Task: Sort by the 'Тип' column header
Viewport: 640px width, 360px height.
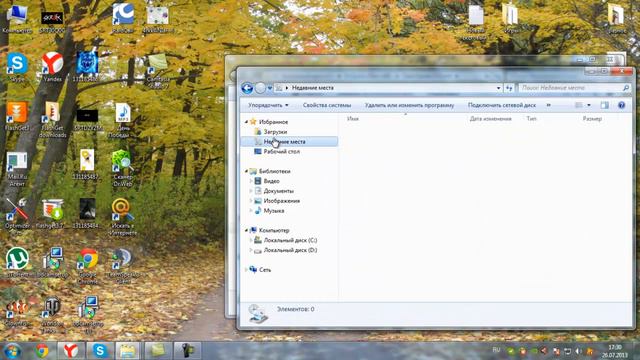Action: point(531,119)
